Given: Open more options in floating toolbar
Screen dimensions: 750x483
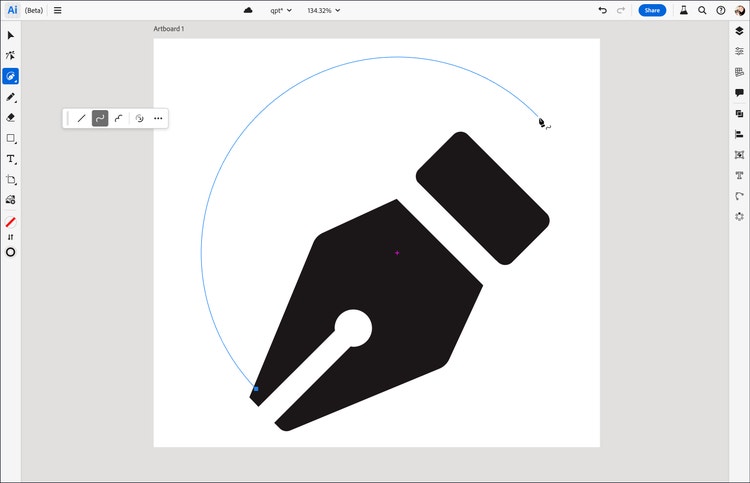Looking at the screenshot, I should tap(158, 118).
